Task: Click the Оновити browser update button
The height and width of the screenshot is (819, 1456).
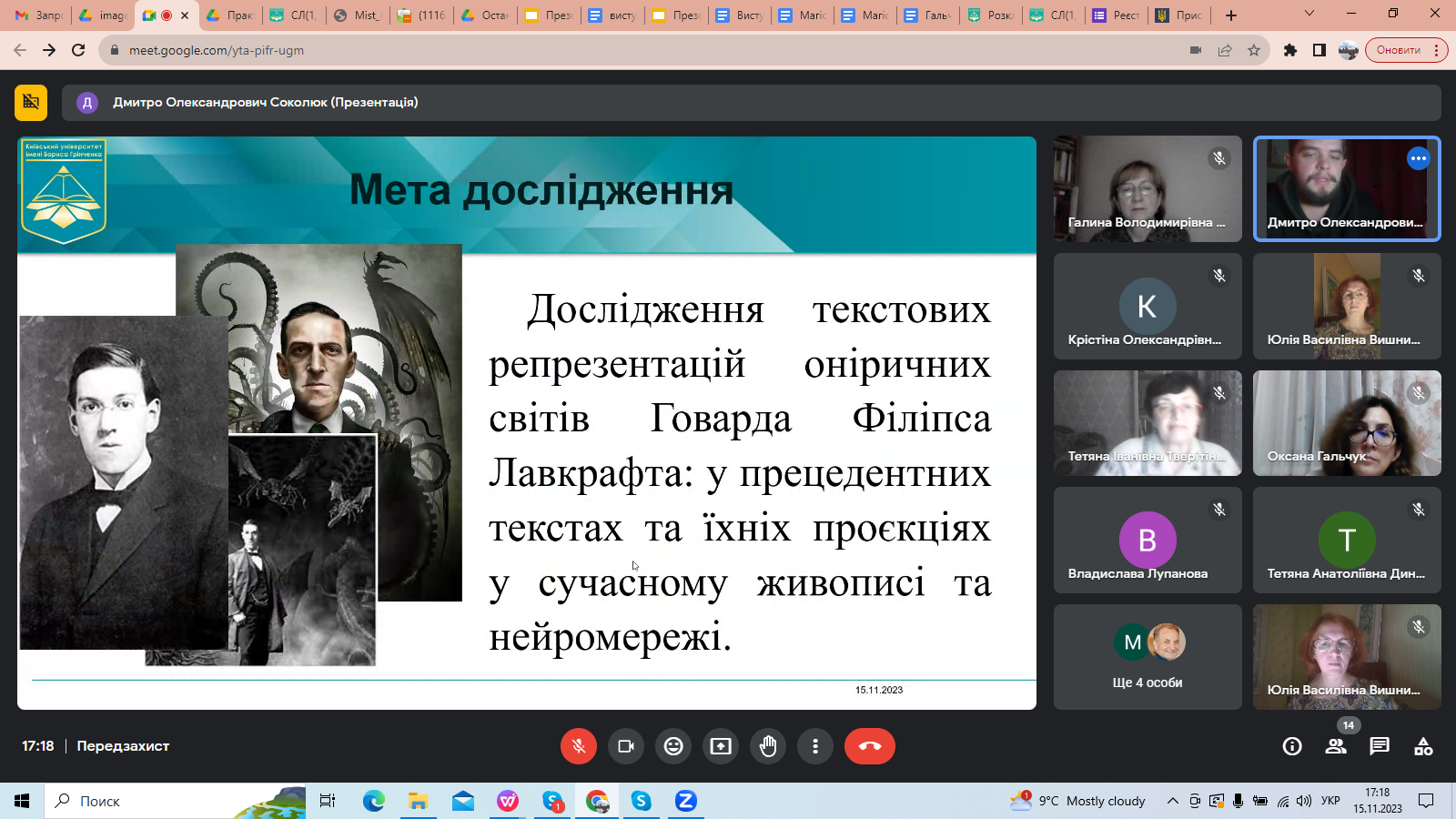Action: pos(1399,50)
